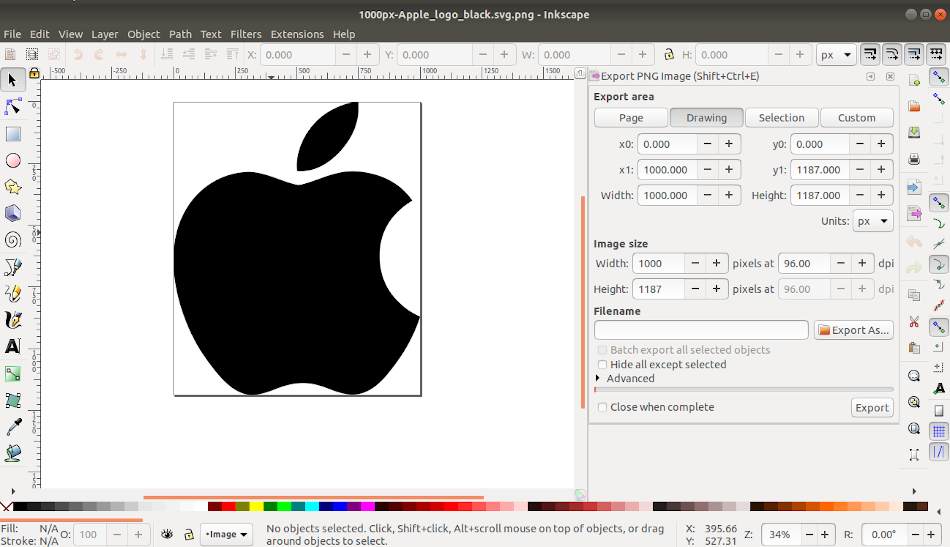Iconify the Export PNG Image dialog
This screenshot has width=950, height=547.
click(x=871, y=76)
